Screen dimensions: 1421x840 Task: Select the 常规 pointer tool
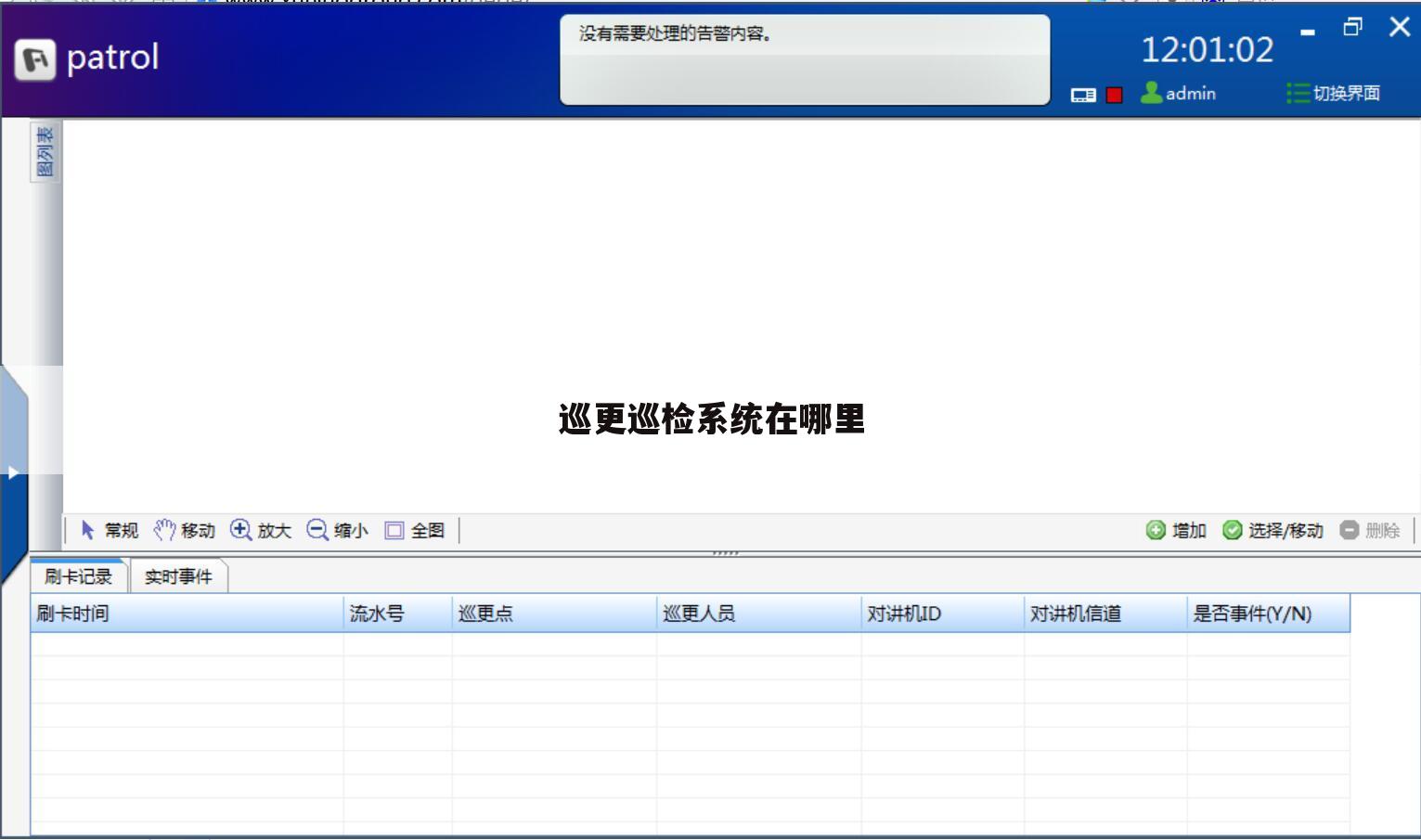point(110,530)
